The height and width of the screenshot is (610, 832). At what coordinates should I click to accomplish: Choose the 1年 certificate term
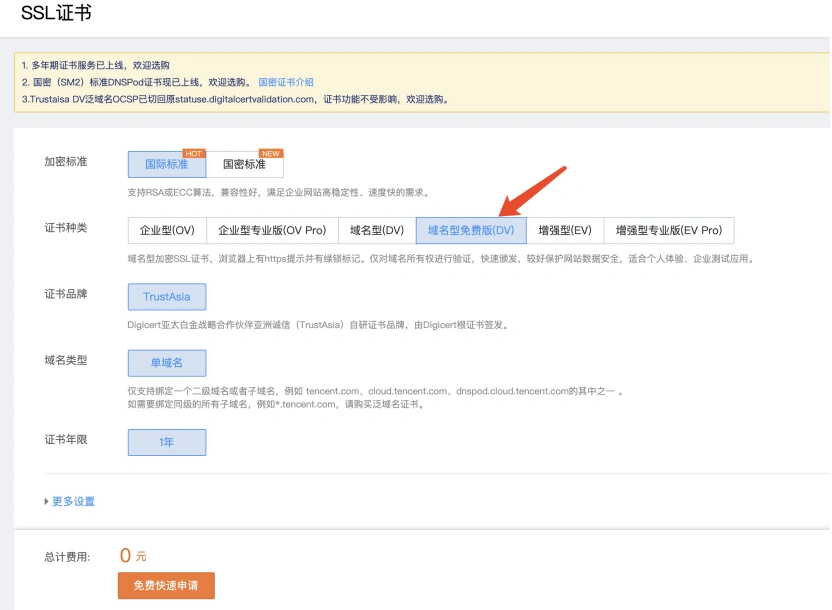(x=166, y=442)
